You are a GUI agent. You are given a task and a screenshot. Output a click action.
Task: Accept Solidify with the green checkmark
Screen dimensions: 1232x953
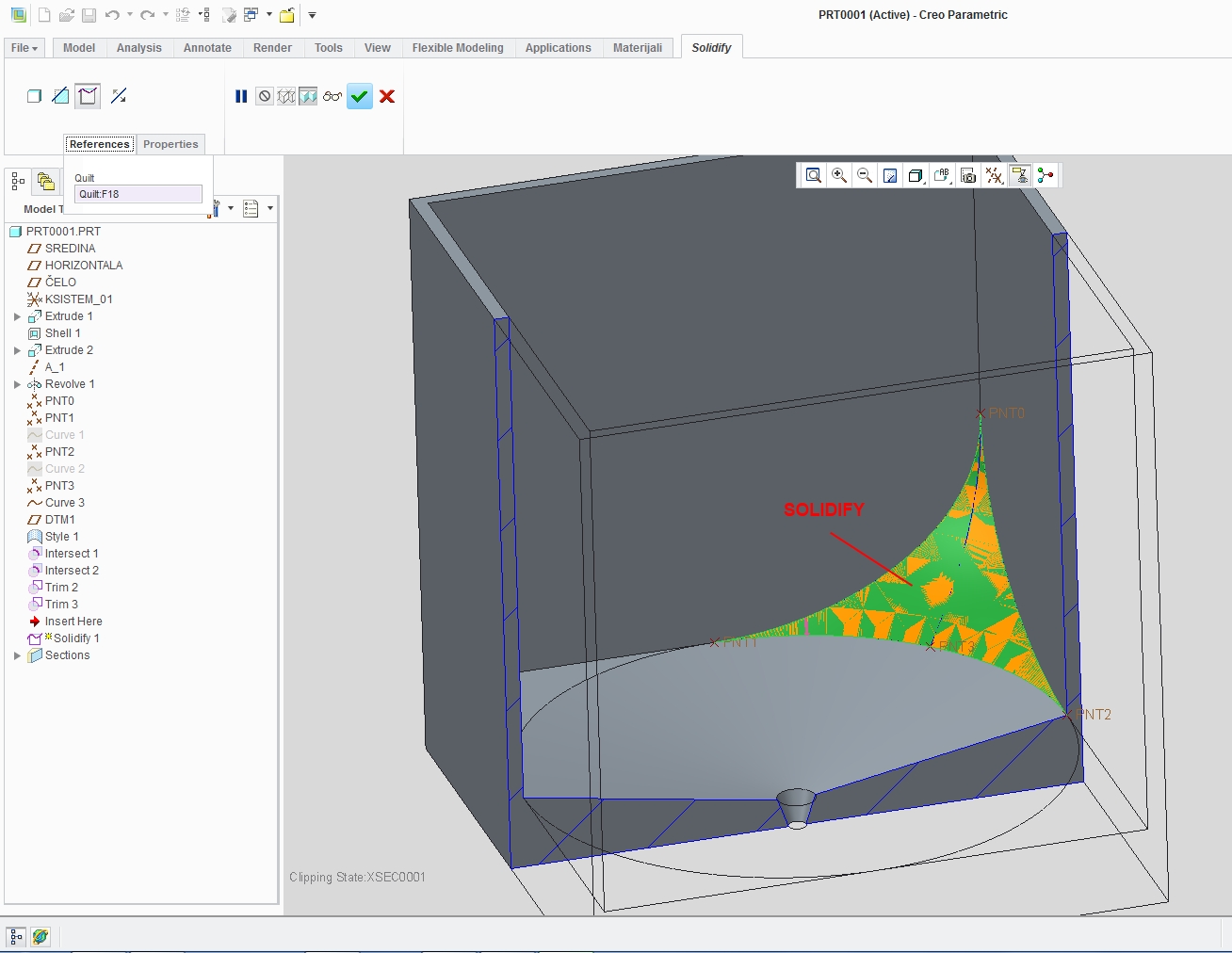(x=360, y=96)
